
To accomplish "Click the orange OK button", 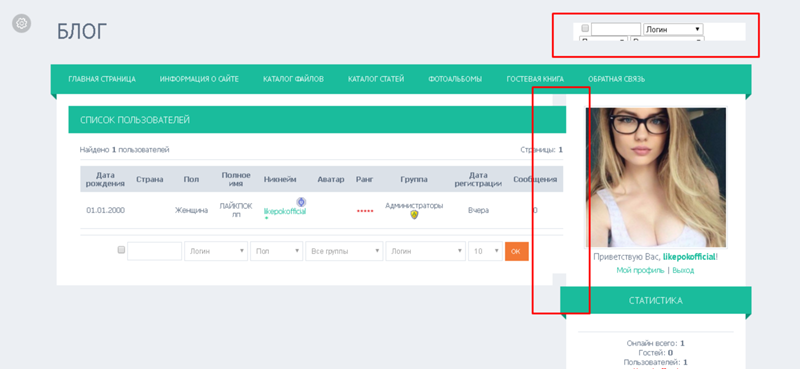I will [x=517, y=251].
